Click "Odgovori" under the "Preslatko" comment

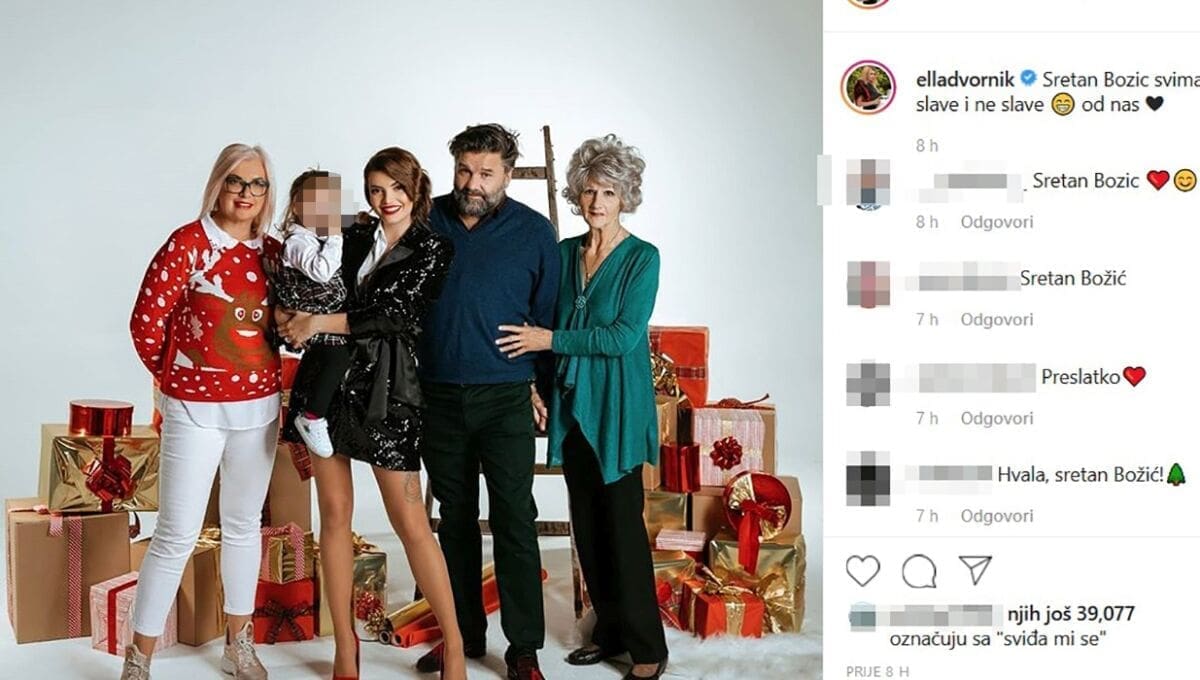(997, 418)
